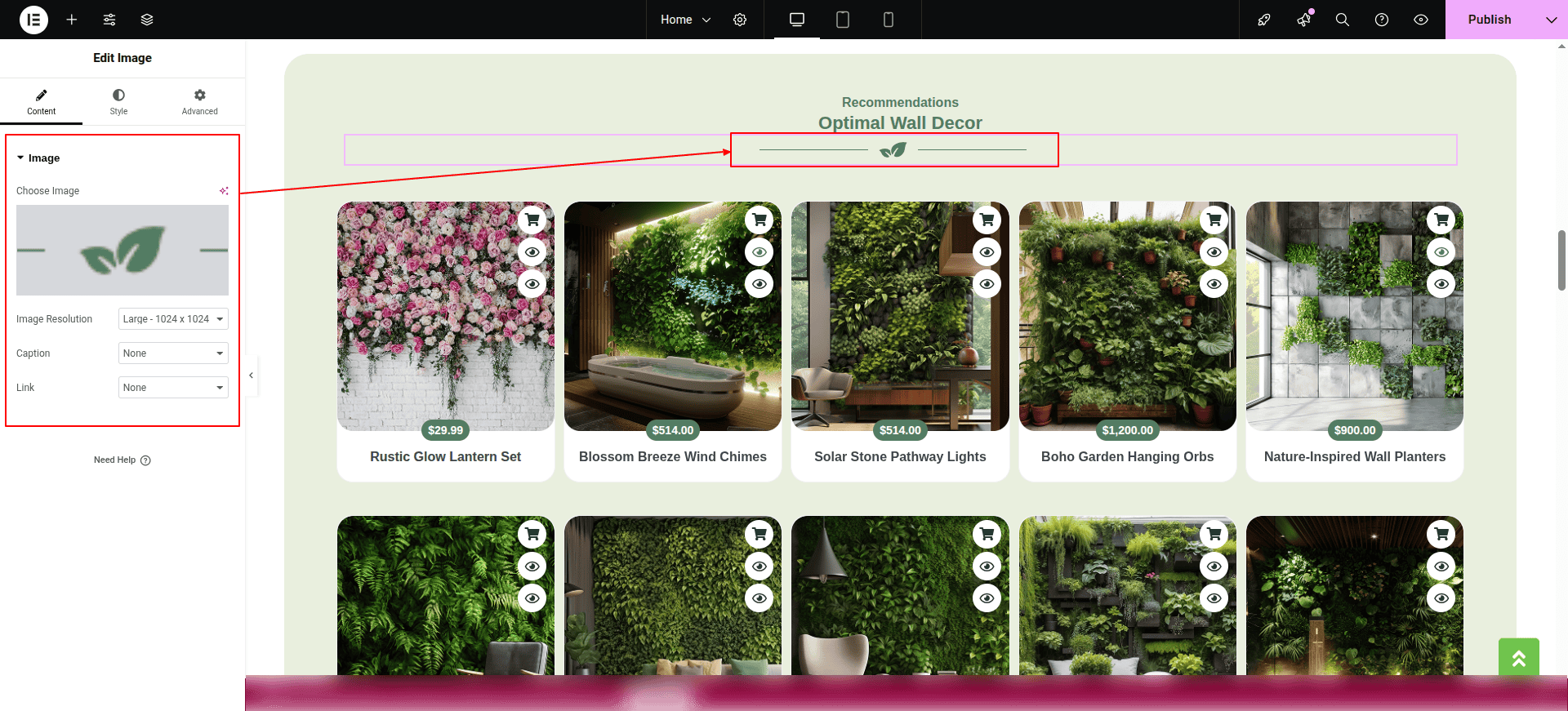Select the Optimal Wall Decor heading

tap(900, 122)
